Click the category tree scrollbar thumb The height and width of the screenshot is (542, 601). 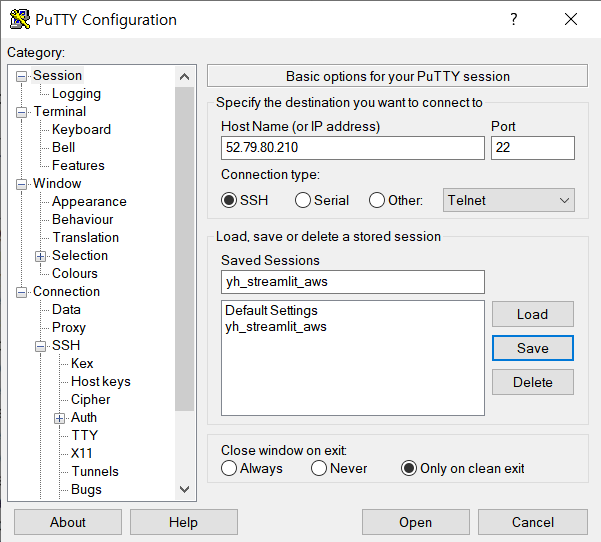pyautogui.click(x=184, y=249)
